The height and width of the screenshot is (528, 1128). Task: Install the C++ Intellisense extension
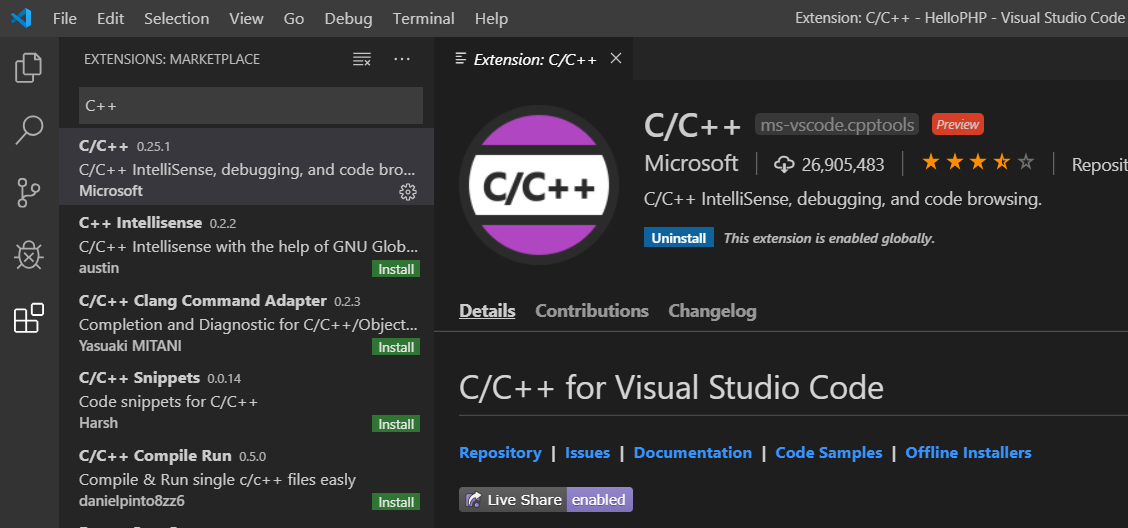pyautogui.click(x=396, y=269)
